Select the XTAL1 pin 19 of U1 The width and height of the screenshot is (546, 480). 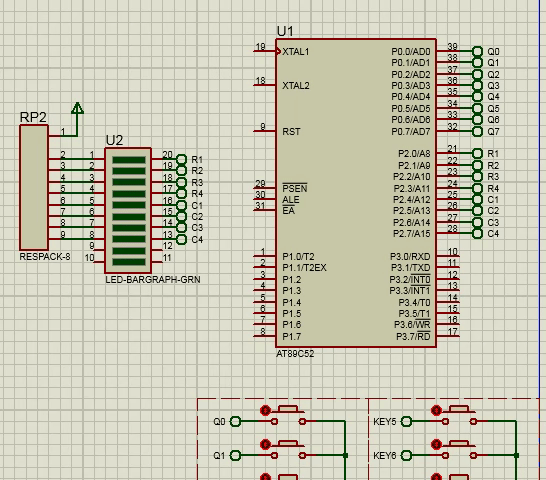pyautogui.click(x=265, y=51)
